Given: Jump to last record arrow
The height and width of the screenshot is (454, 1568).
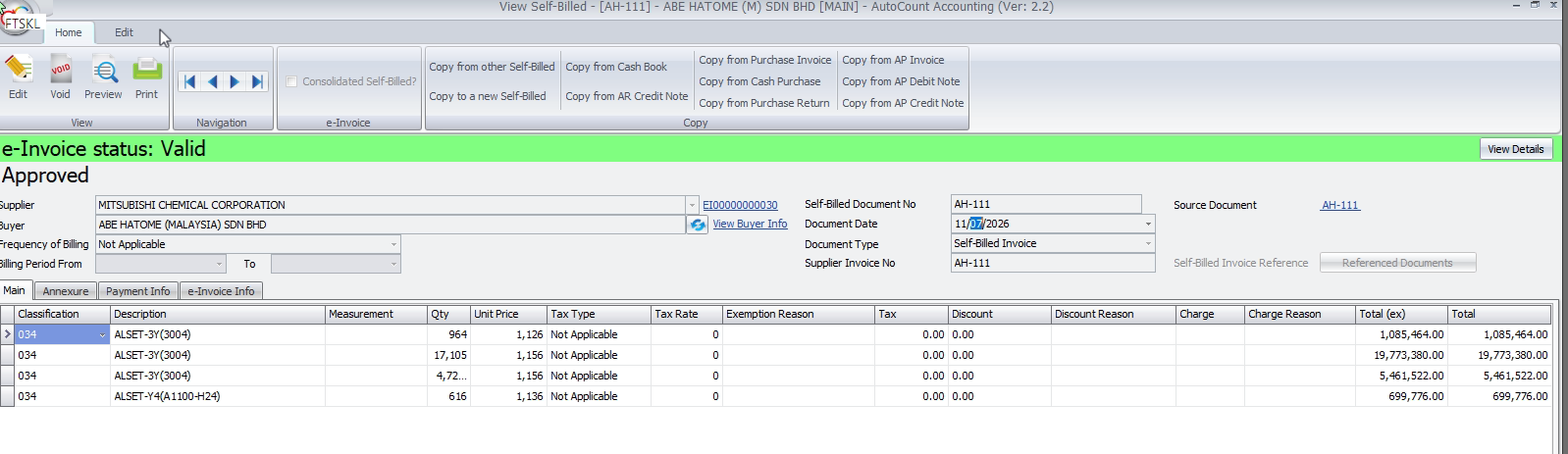Looking at the screenshot, I should pos(256,81).
